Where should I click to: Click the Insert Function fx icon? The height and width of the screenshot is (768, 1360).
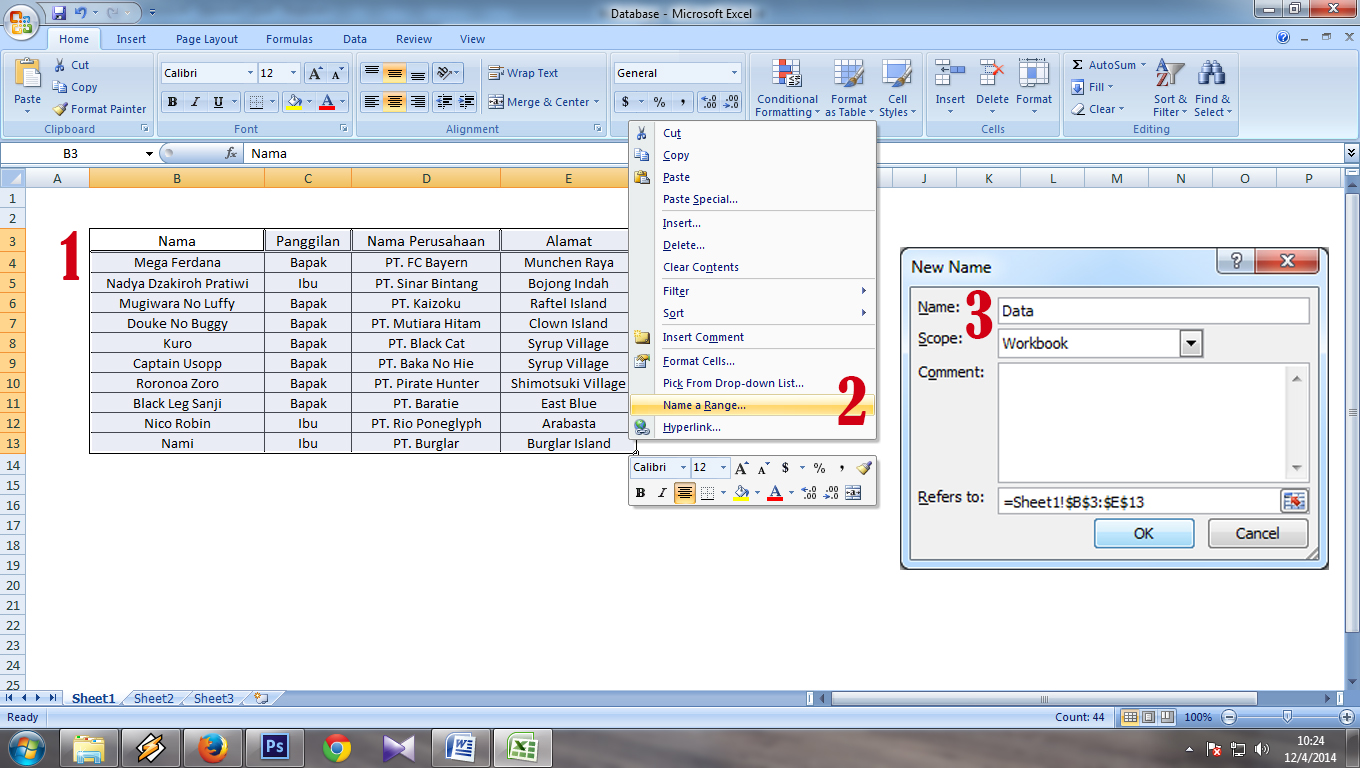[x=231, y=153]
